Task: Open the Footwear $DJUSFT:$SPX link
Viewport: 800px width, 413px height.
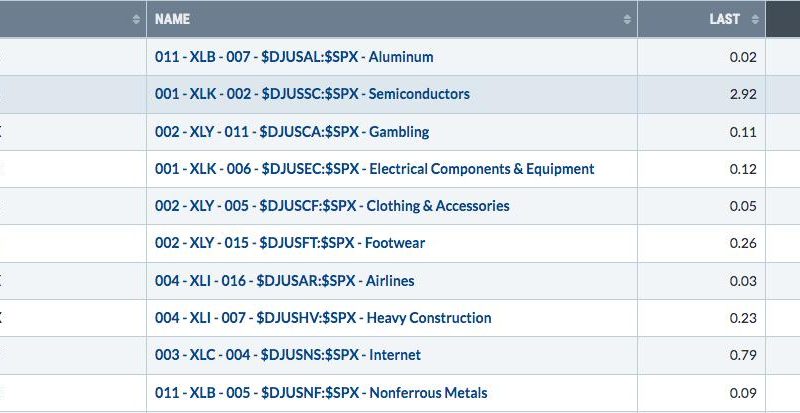Action: tap(290, 243)
